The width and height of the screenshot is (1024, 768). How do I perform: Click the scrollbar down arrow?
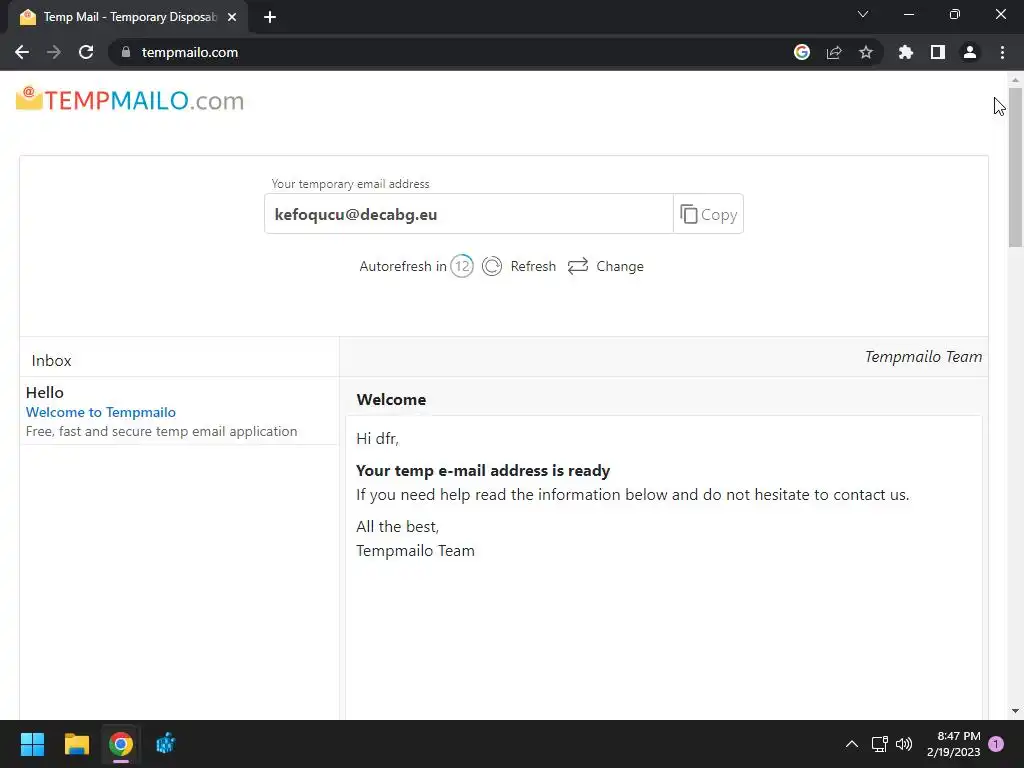[1015, 711]
